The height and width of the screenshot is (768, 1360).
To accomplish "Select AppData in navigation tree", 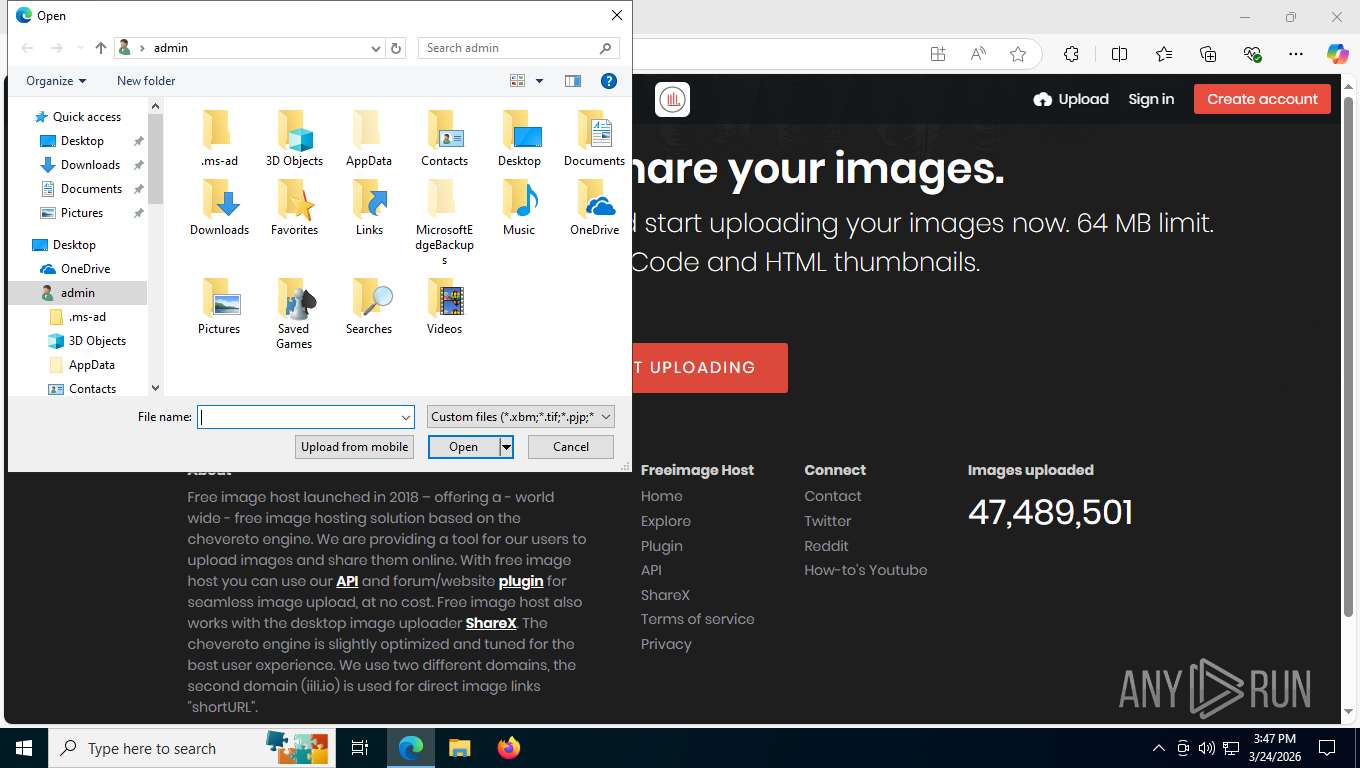I will 91,365.
